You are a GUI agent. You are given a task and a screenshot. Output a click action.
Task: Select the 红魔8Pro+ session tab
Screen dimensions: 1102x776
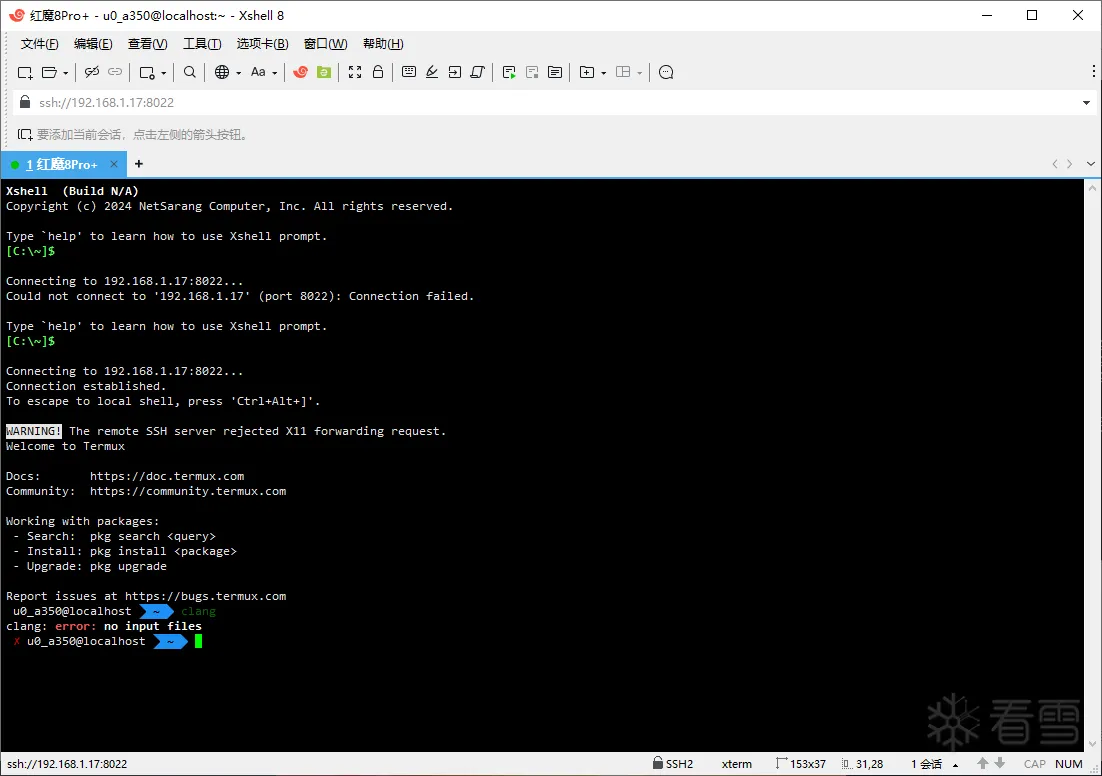pos(62,164)
